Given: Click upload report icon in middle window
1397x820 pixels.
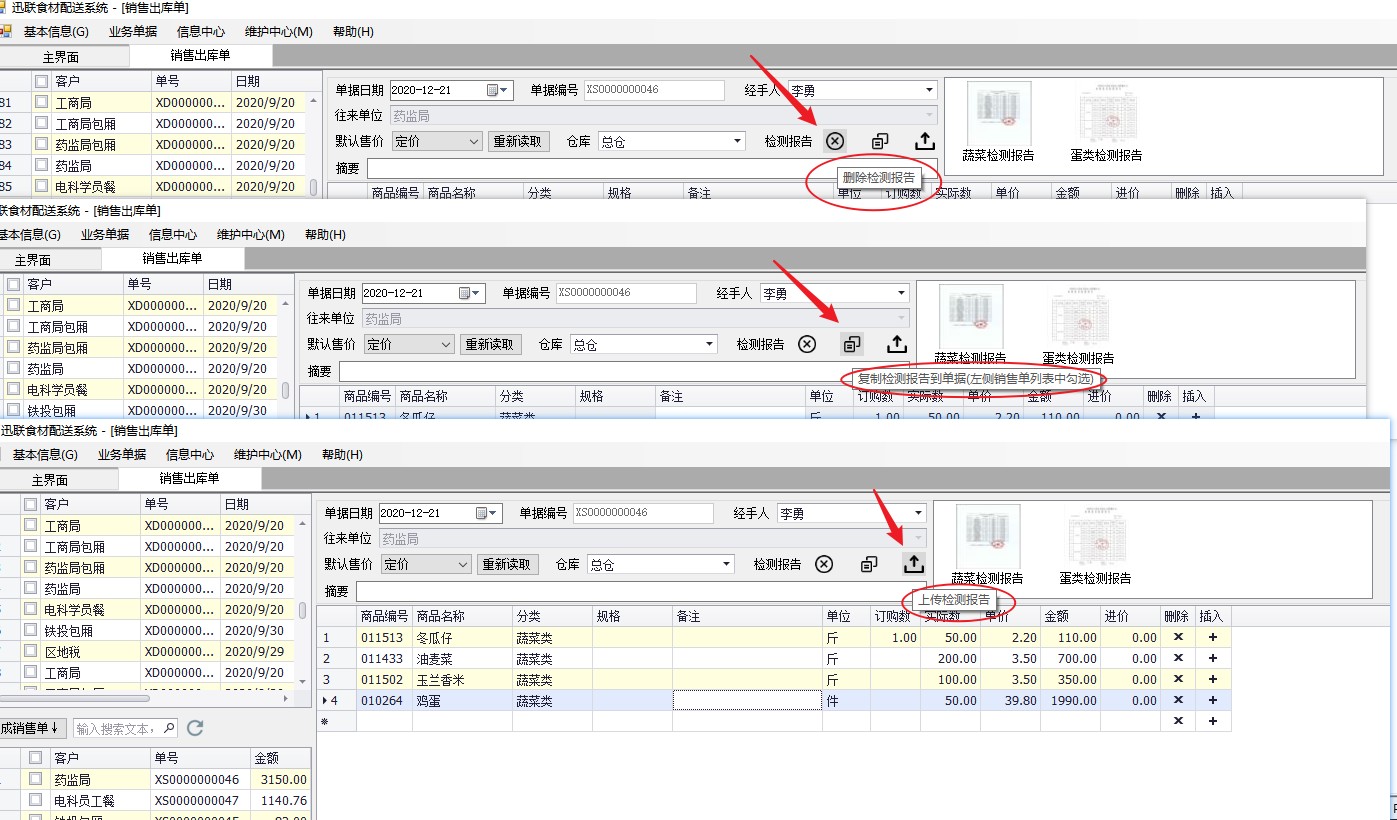Looking at the screenshot, I should coord(897,344).
